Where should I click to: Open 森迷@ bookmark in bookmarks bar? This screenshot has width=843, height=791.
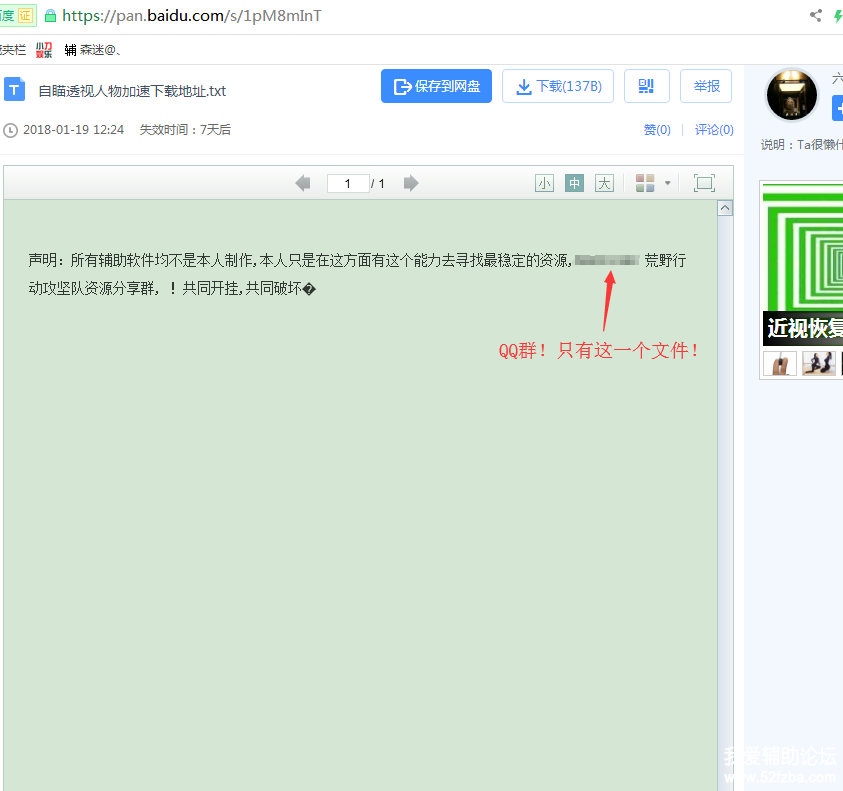tap(90, 50)
